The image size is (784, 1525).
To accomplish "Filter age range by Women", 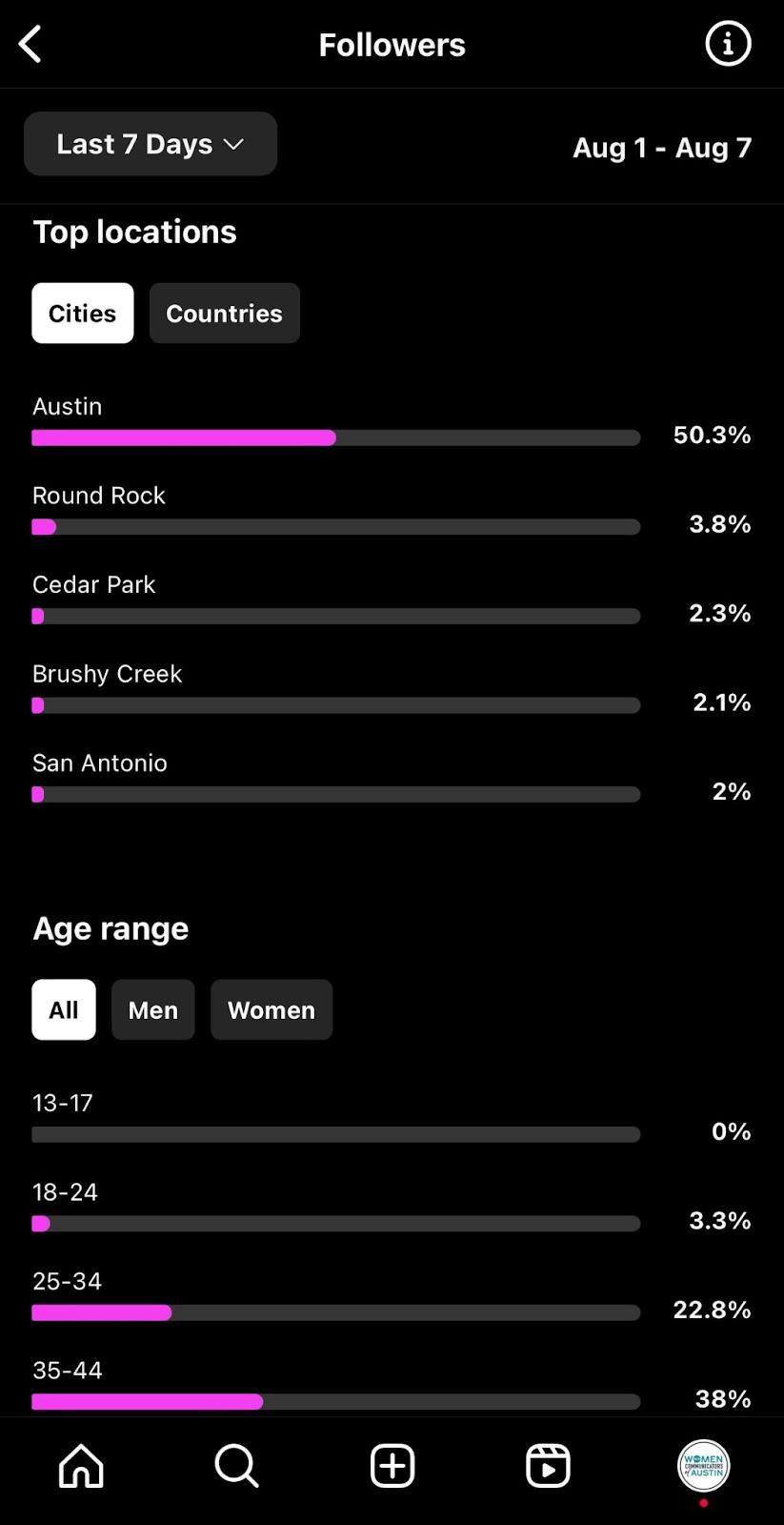I will pyautogui.click(x=271, y=1010).
